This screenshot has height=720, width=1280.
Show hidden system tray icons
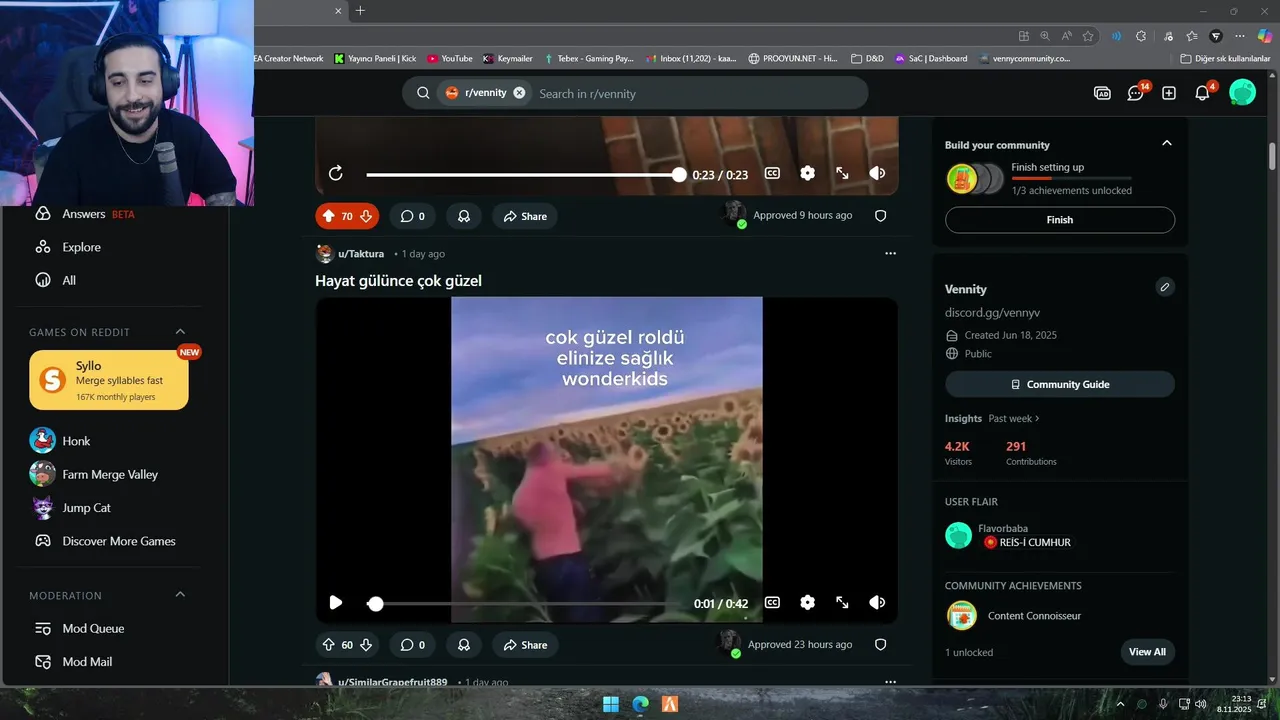click(1120, 704)
